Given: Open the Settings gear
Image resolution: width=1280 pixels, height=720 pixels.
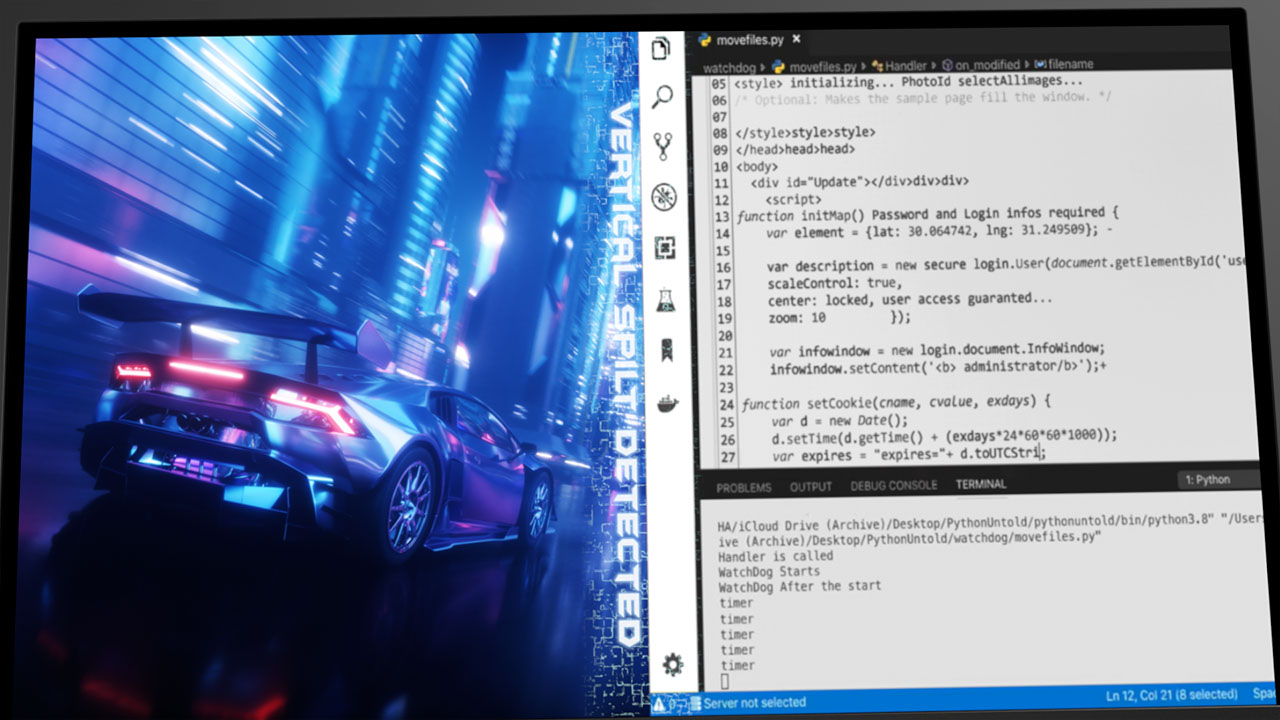Looking at the screenshot, I should [674, 663].
